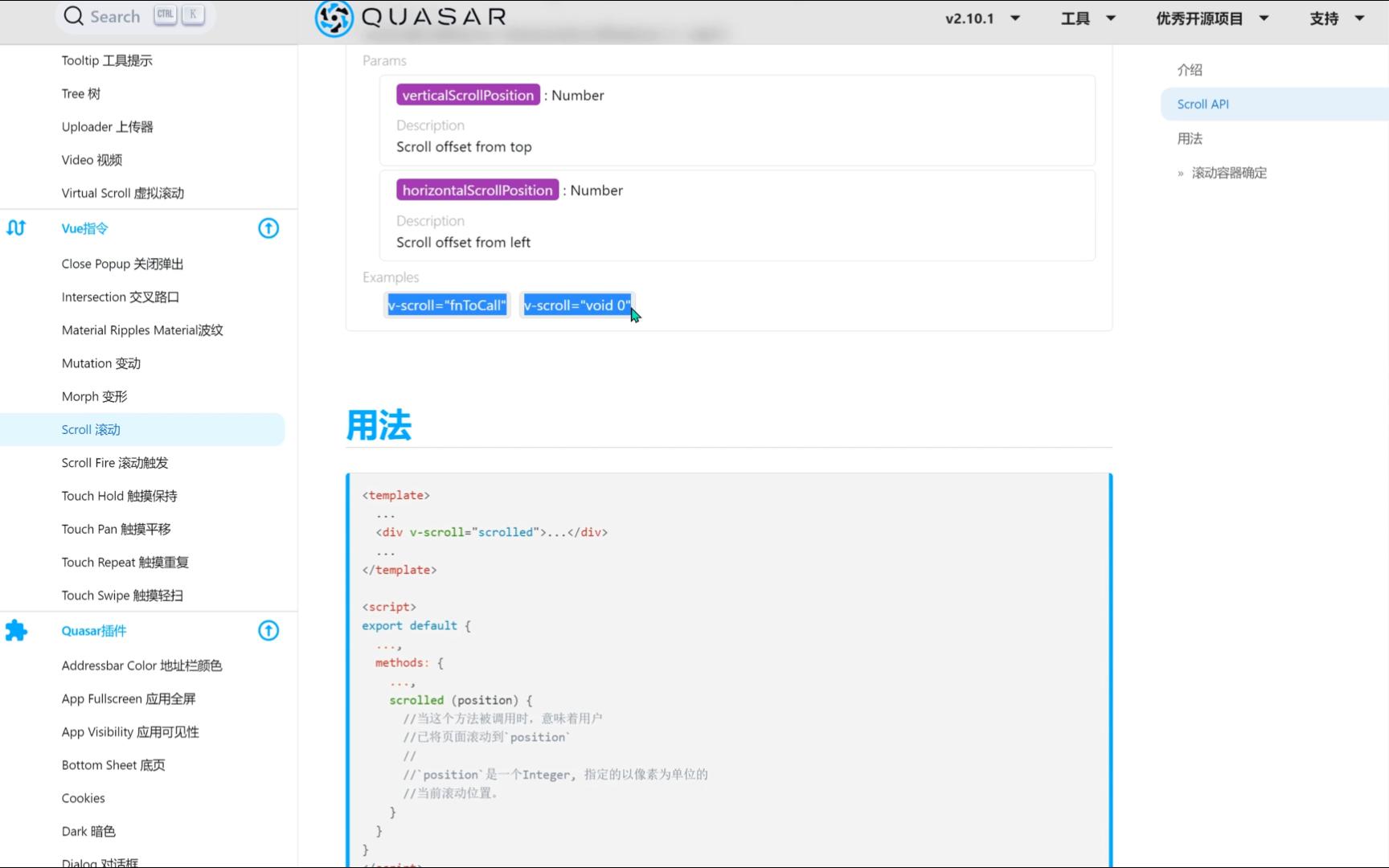1389x868 pixels.
Task: Click the Quasar logo icon
Action: pos(334,18)
